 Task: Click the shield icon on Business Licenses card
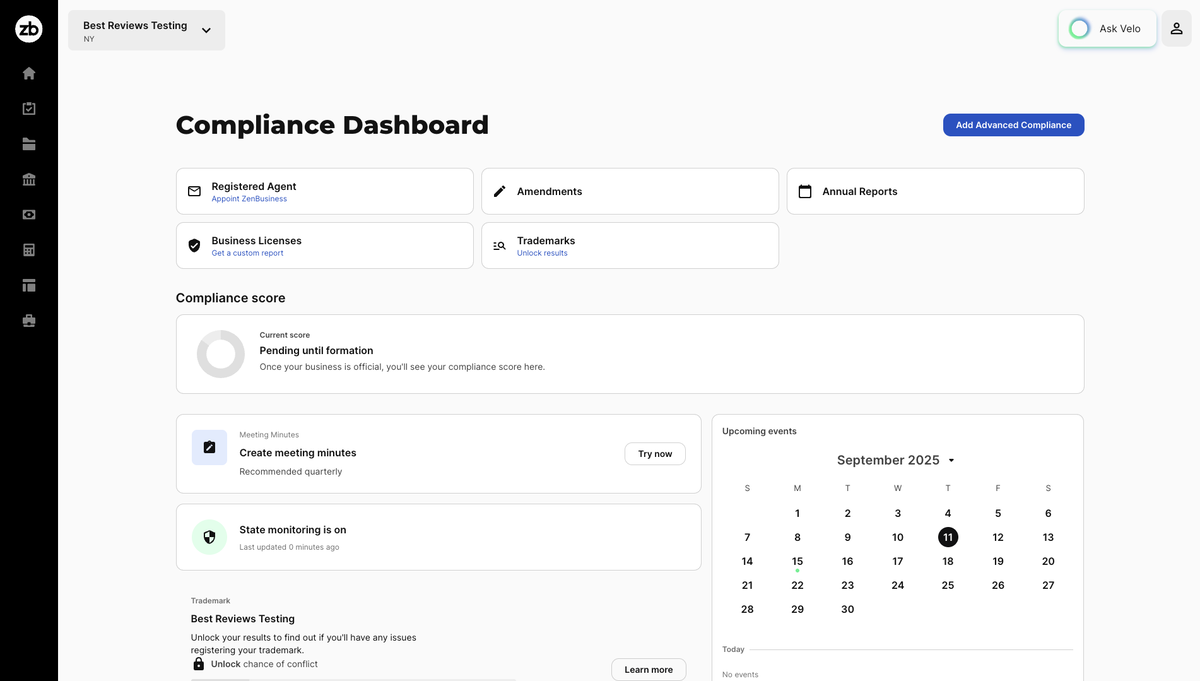coord(194,245)
